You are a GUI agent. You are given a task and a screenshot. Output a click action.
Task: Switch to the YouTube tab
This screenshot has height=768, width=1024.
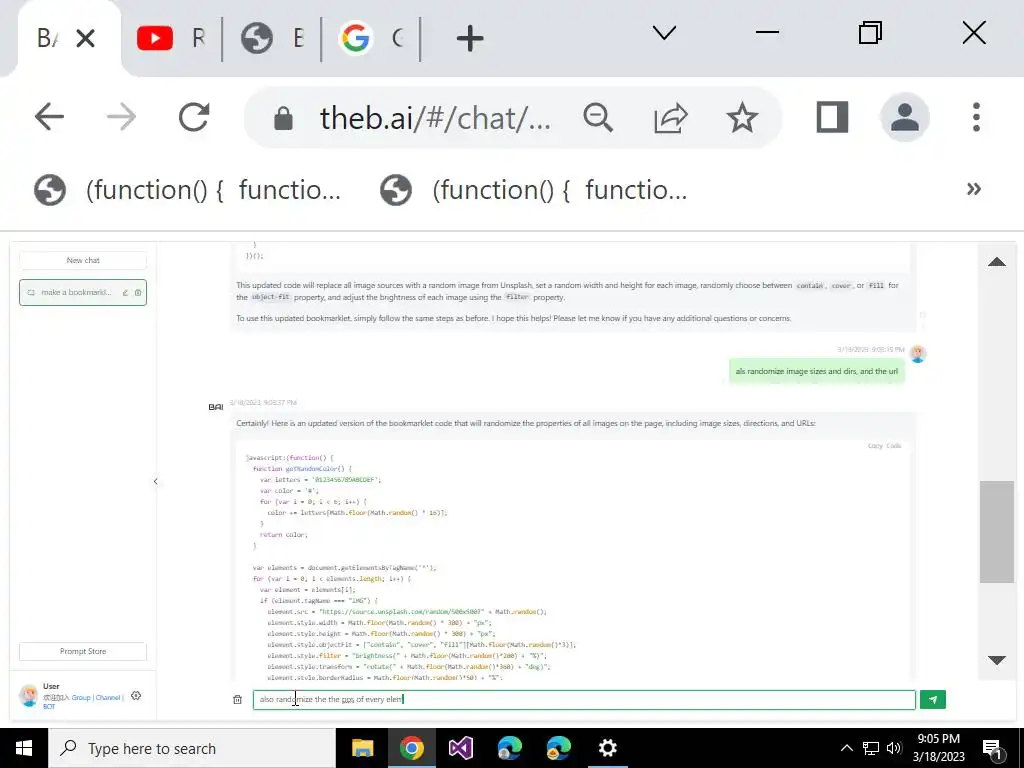click(x=172, y=38)
